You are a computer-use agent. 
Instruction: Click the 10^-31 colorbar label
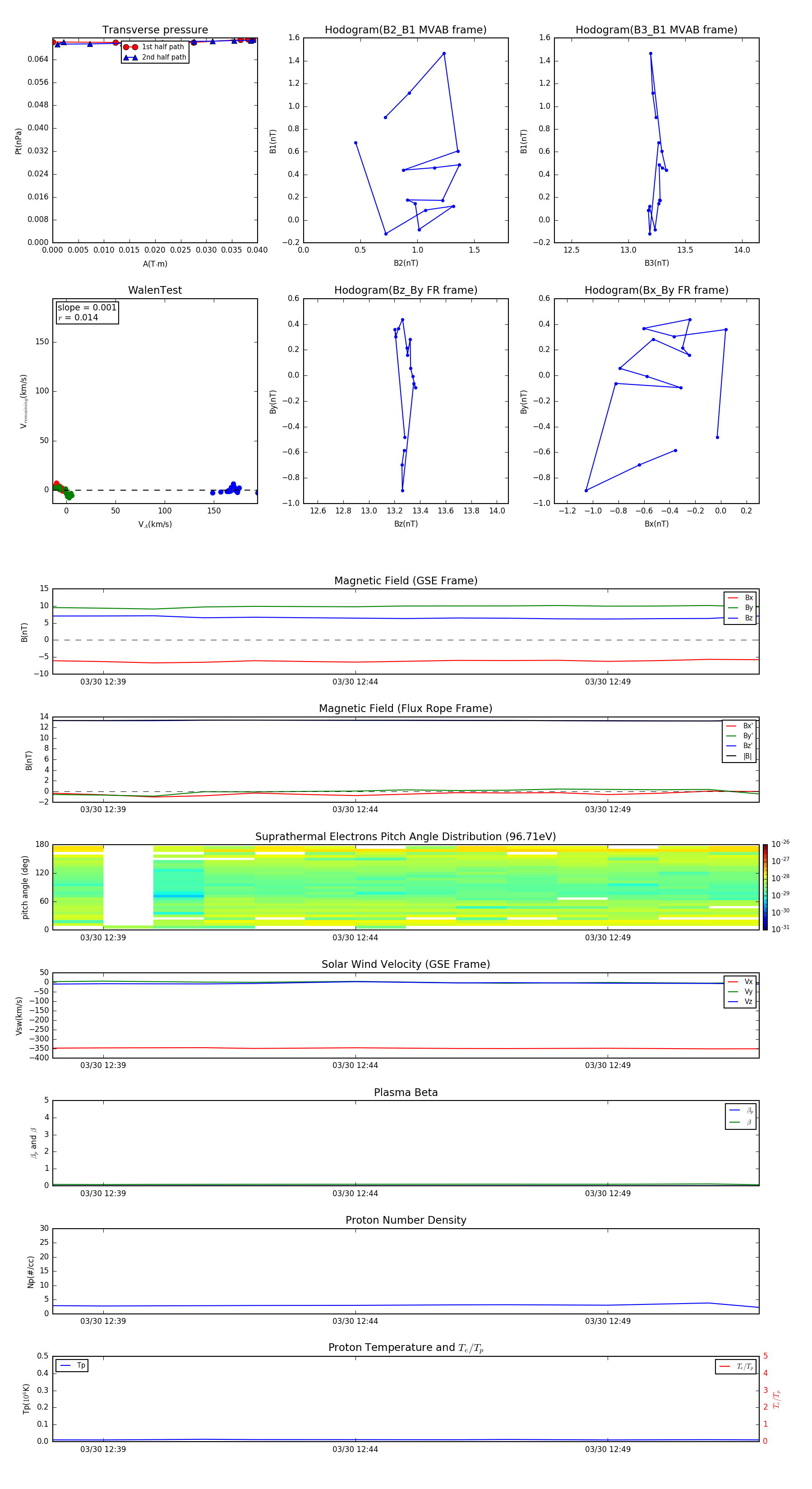click(780, 929)
